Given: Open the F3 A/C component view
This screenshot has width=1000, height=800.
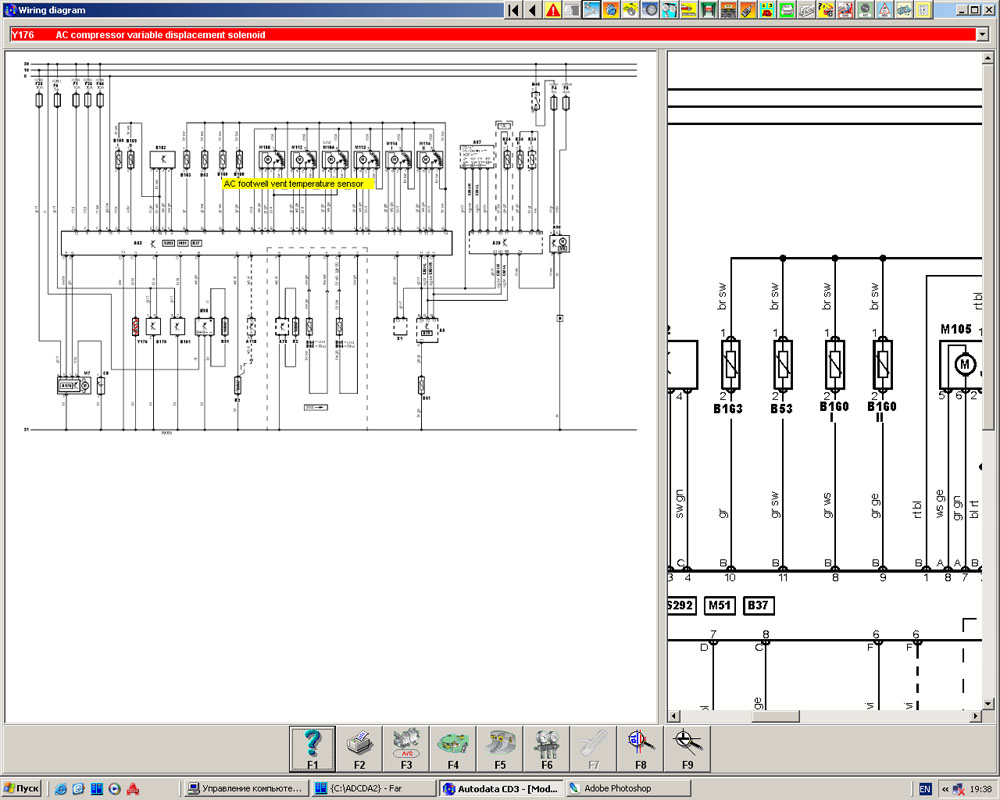Looking at the screenshot, I should pos(406,748).
